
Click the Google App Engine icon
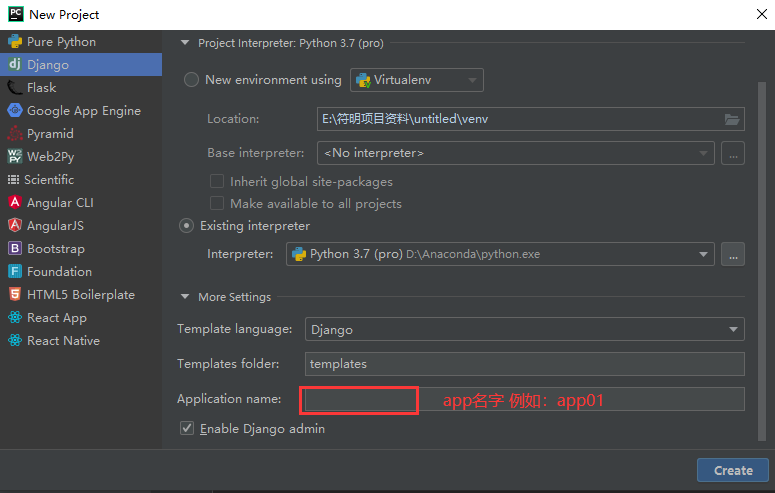(x=15, y=110)
